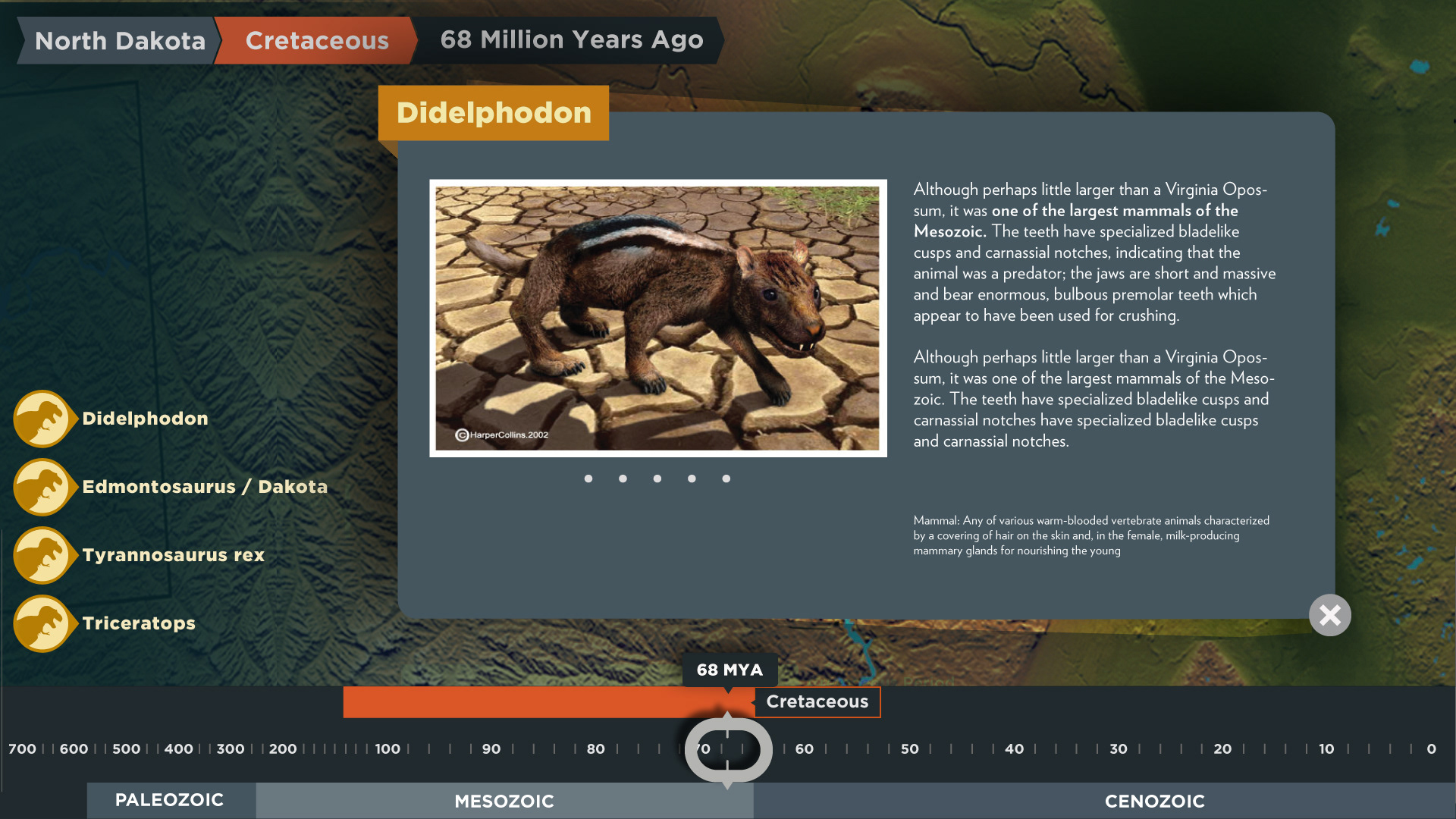
Task: Click the Didelphodon illustration image
Action: tap(658, 318)
